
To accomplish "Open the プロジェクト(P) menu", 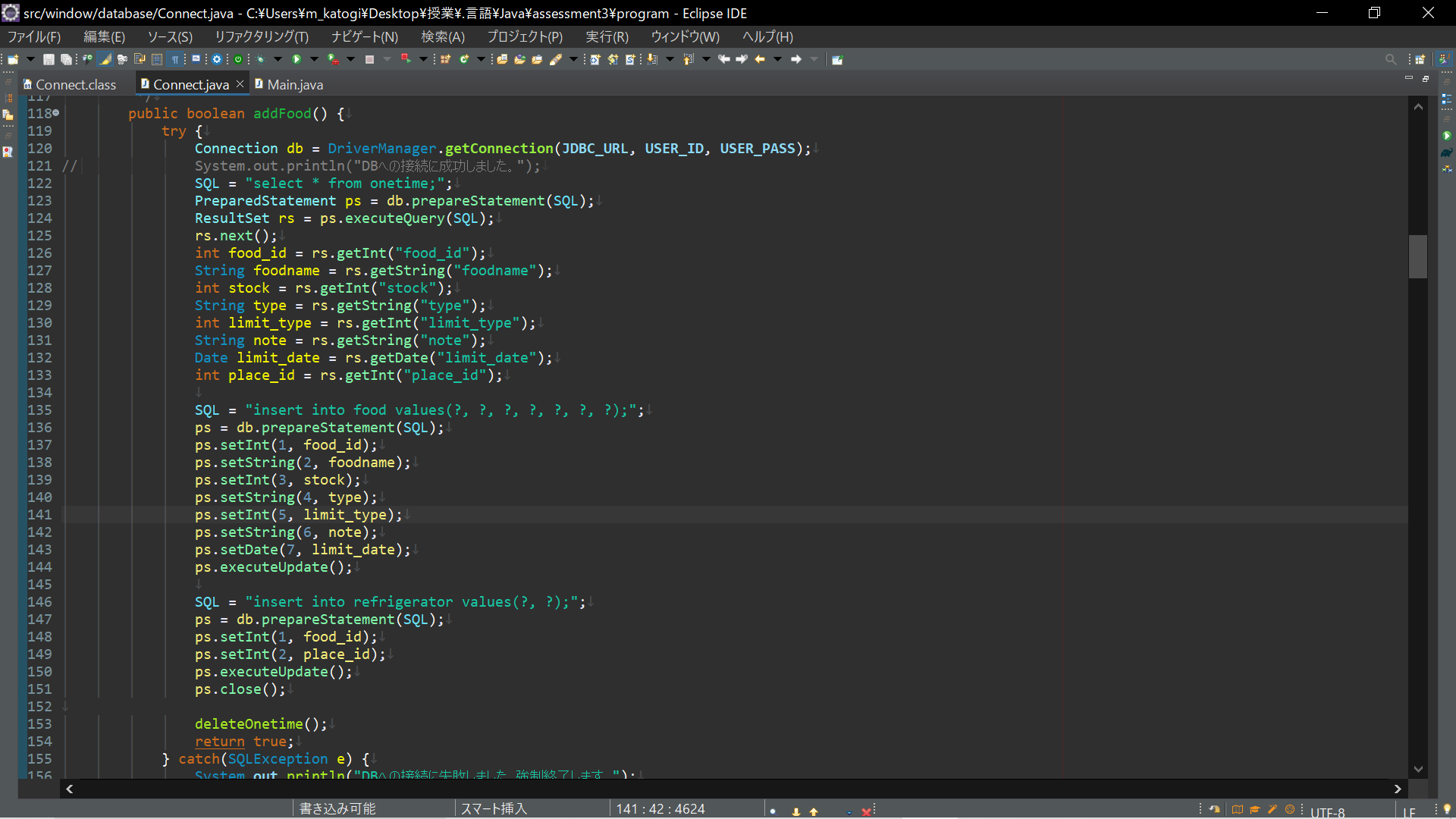I will point(525,36).
